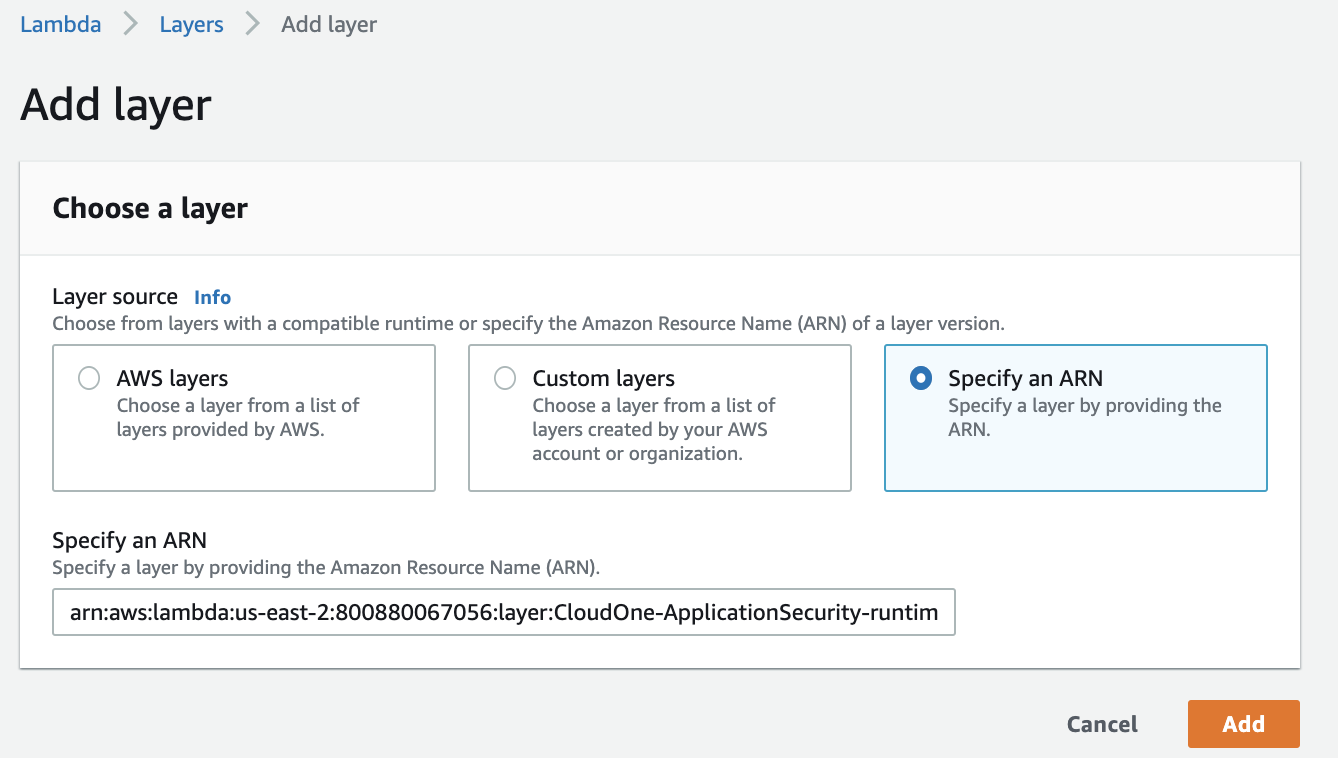Go to the Layers breadcrumb page
The image size is (1338, 758).
[x=191, y=24]
